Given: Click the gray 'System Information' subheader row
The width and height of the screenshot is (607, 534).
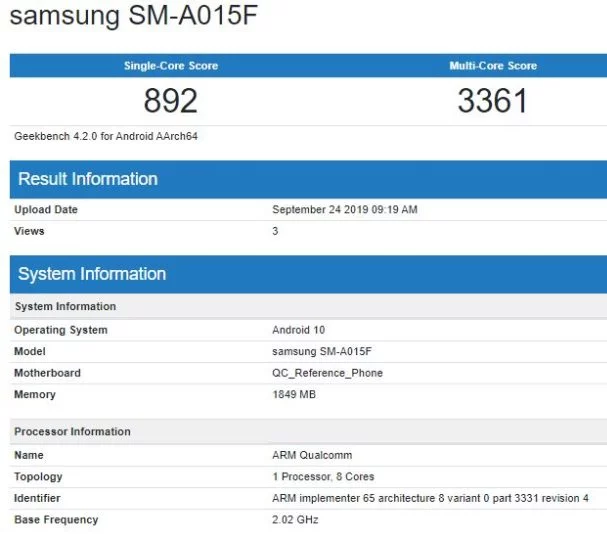Looking at the screenshot, I should point(308,306).
